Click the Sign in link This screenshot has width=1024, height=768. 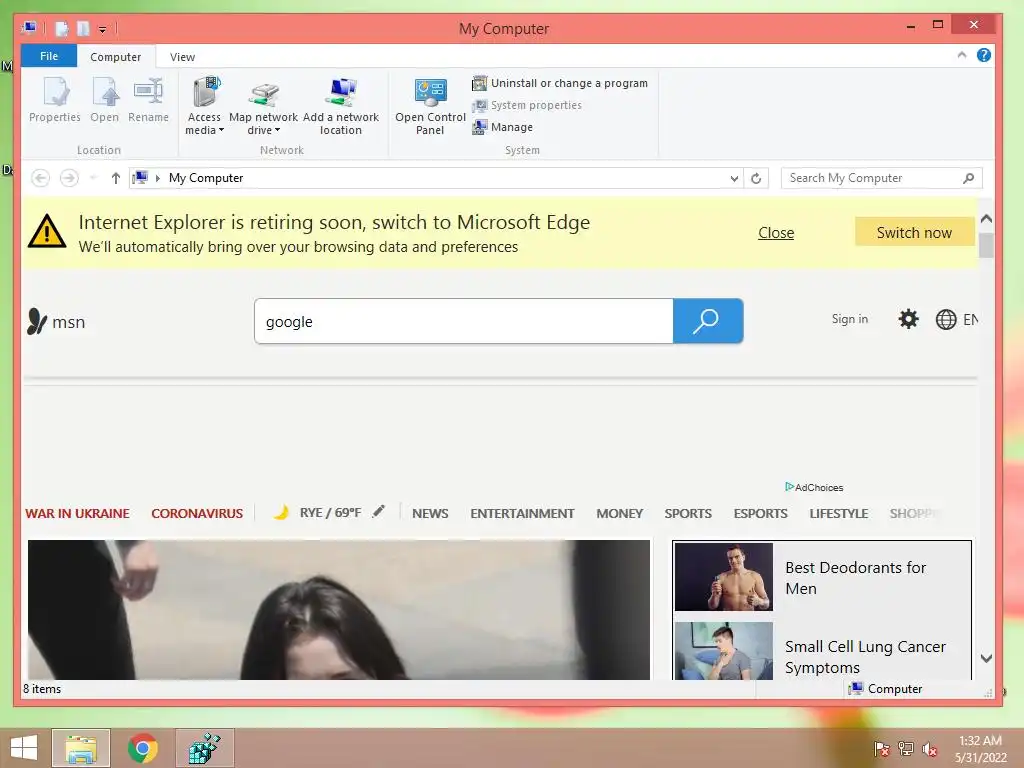pyautogui.click(x=850, y=319)
